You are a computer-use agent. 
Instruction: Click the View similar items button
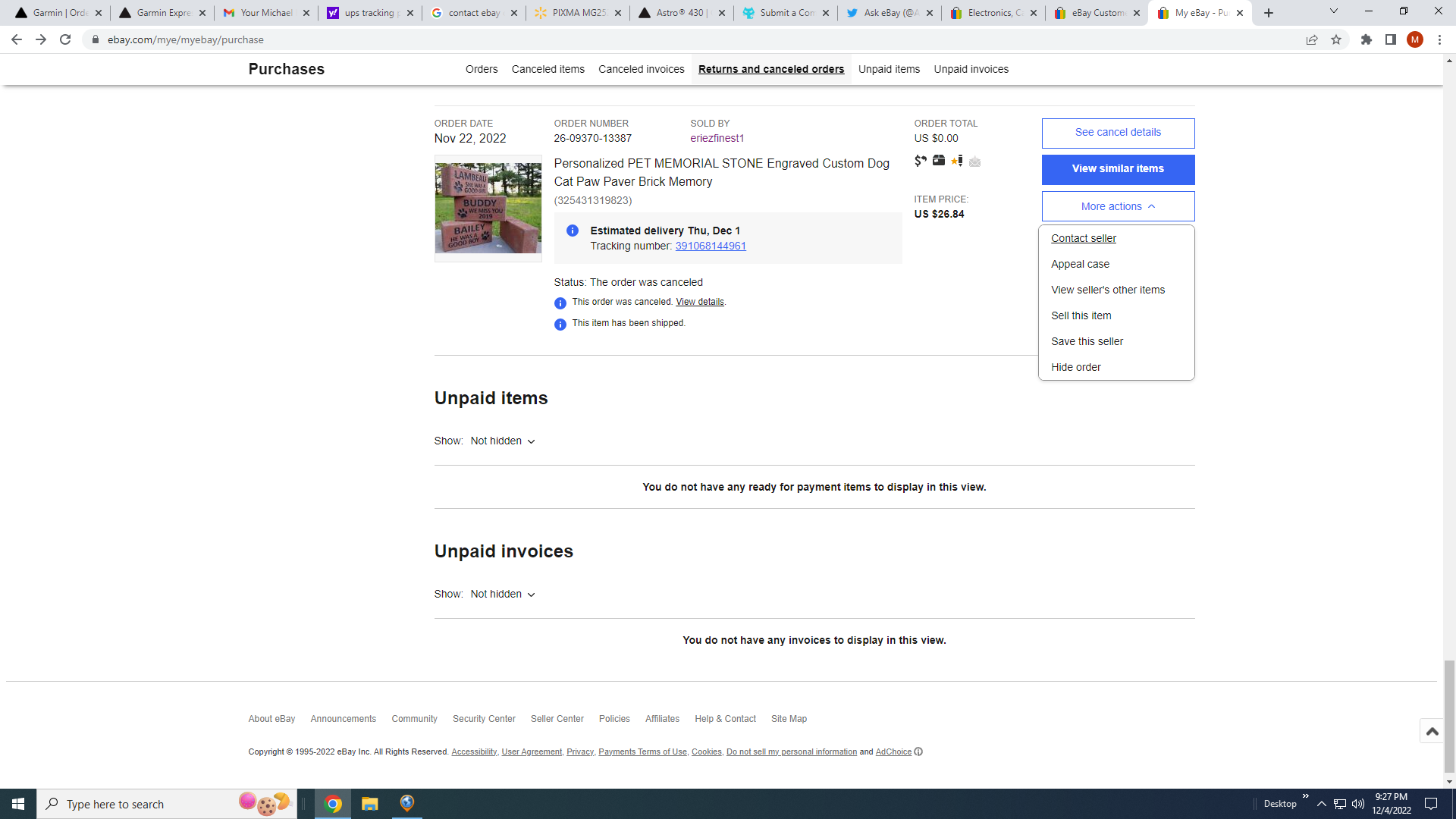pos(1118,168)
